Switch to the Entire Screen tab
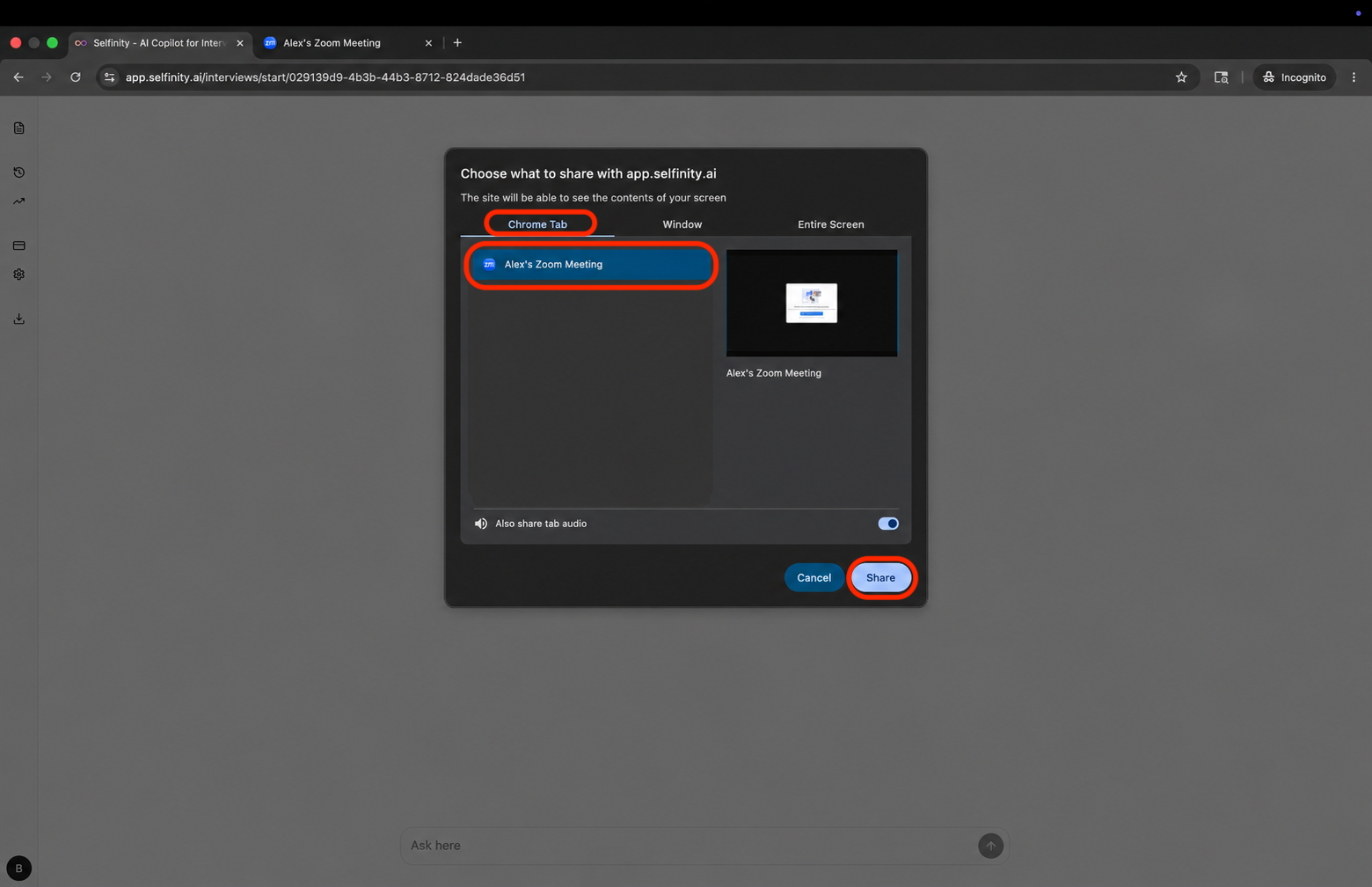The width and height of the screenshot is (1372, 887). pyautogui.click(x=830, y=224)
